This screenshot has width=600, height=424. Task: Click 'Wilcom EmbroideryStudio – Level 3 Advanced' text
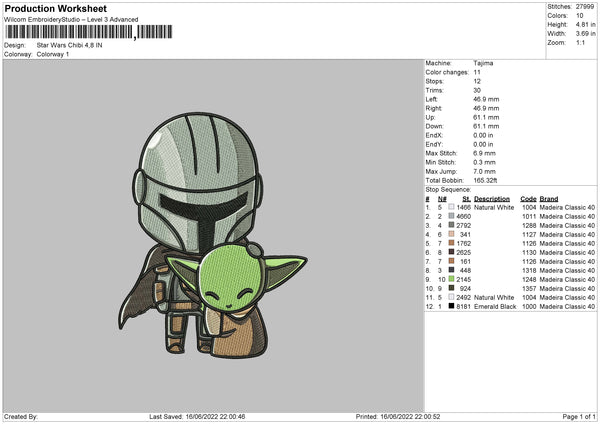point(71,20)
